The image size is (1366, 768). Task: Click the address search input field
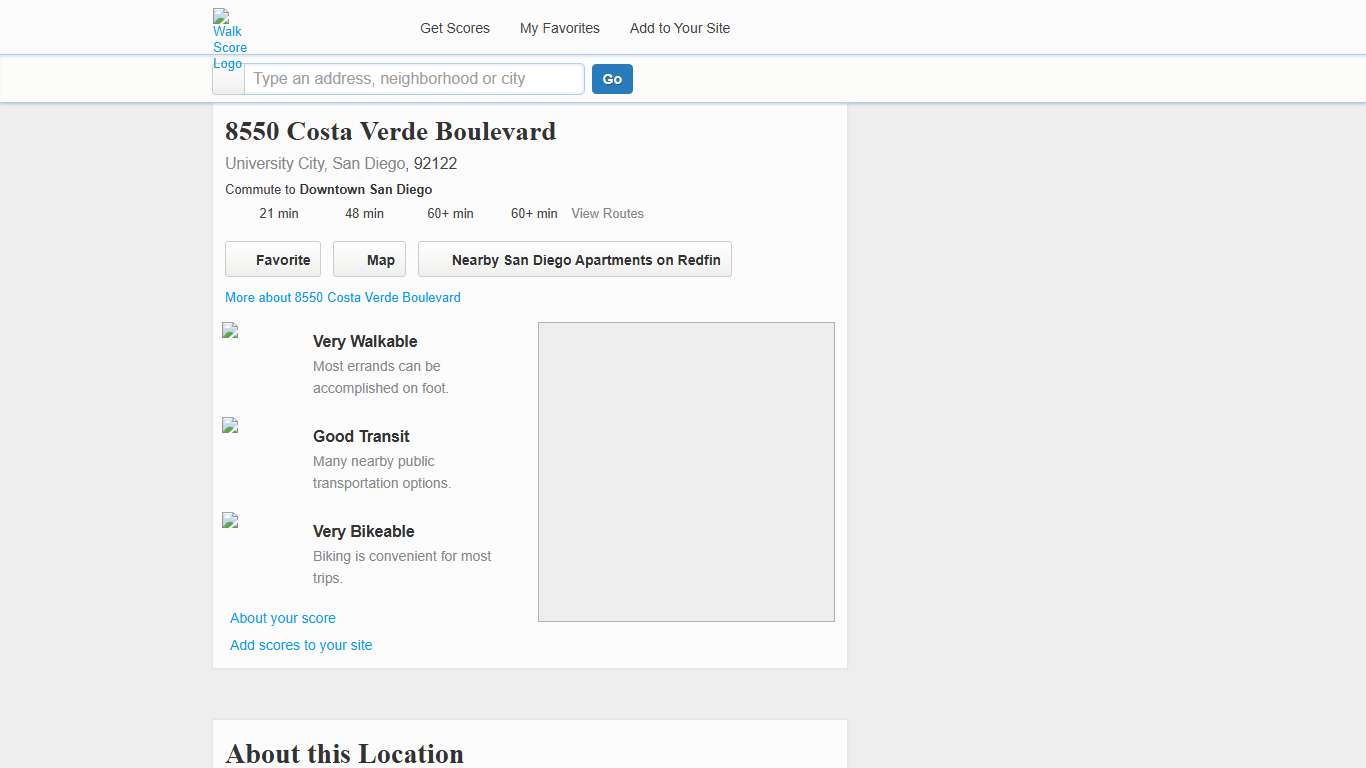414,78
